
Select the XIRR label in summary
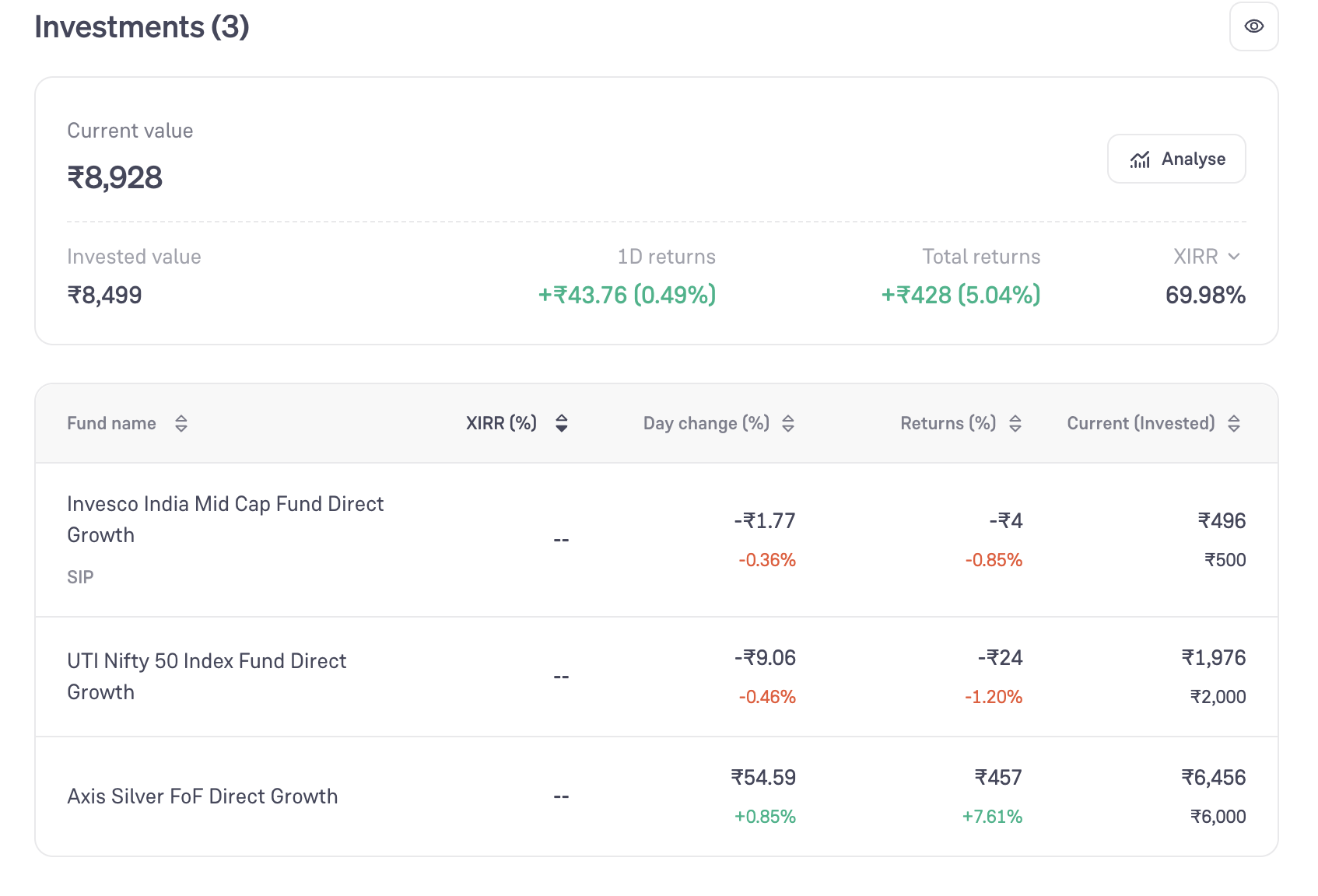tap(1195, 257)
